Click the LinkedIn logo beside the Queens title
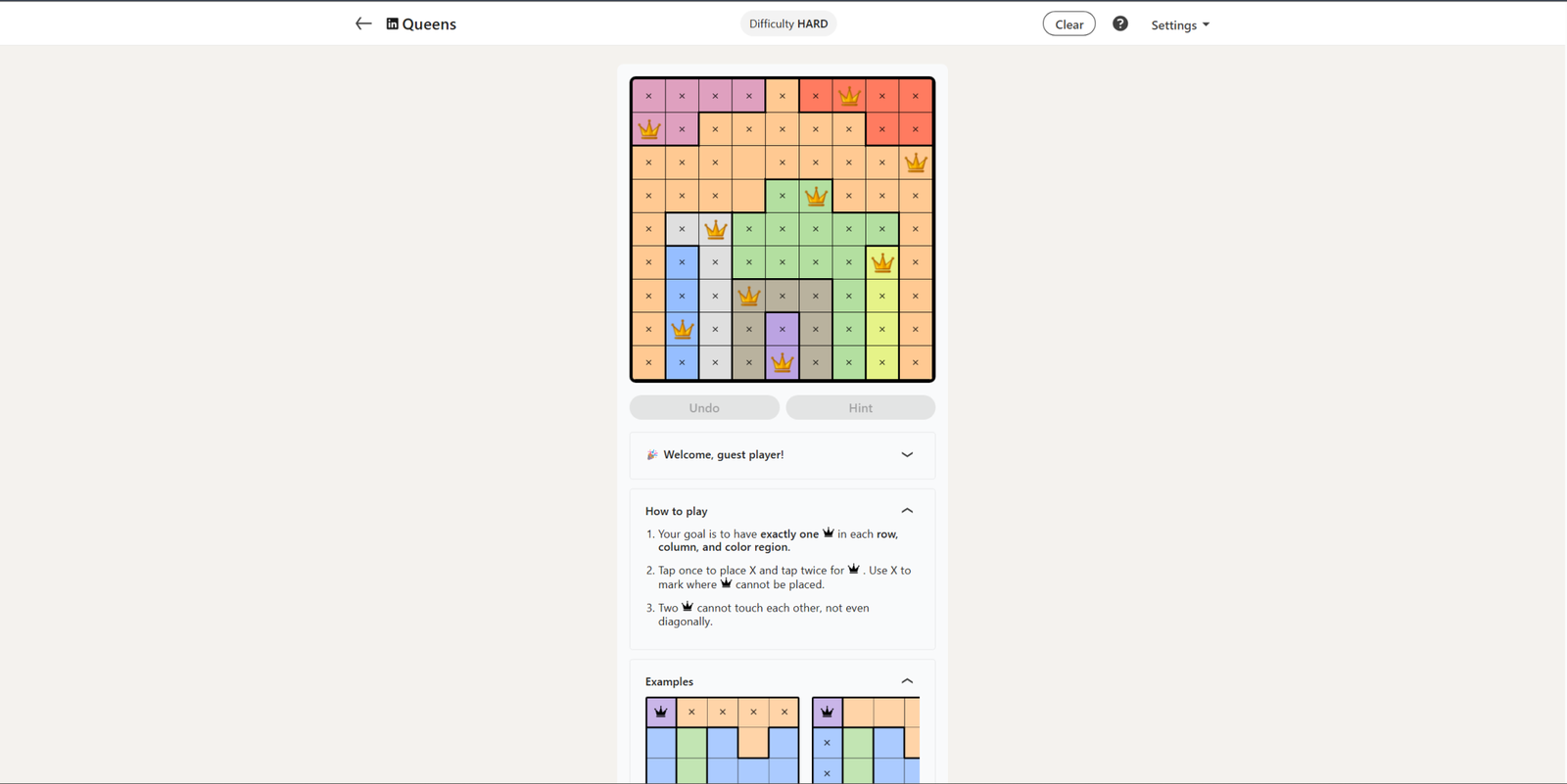 (393, 23)
